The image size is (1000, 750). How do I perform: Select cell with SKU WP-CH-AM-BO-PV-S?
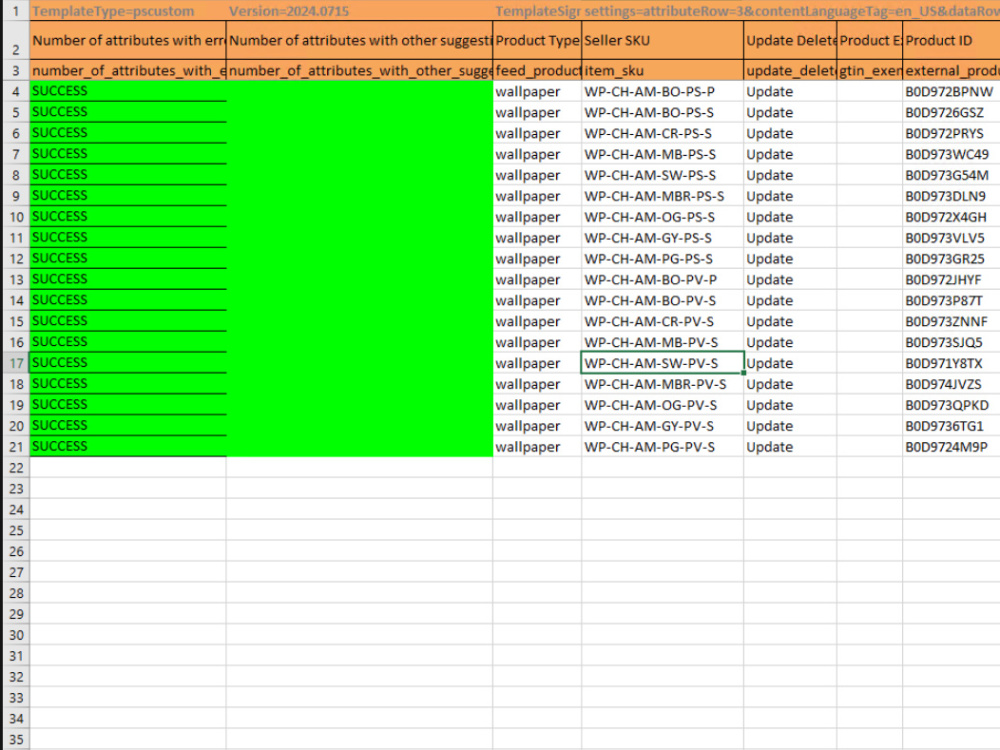coord(662,300)
